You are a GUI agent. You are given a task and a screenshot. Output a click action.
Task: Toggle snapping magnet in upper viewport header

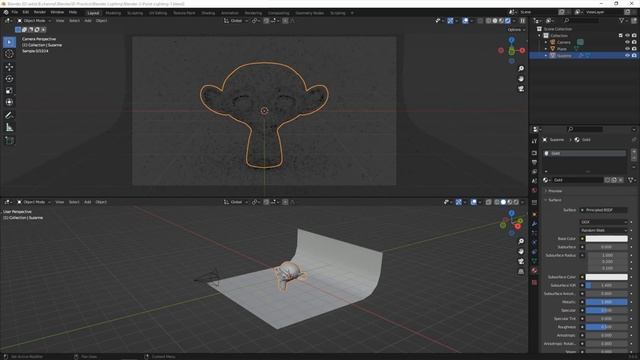pos(266,20)
